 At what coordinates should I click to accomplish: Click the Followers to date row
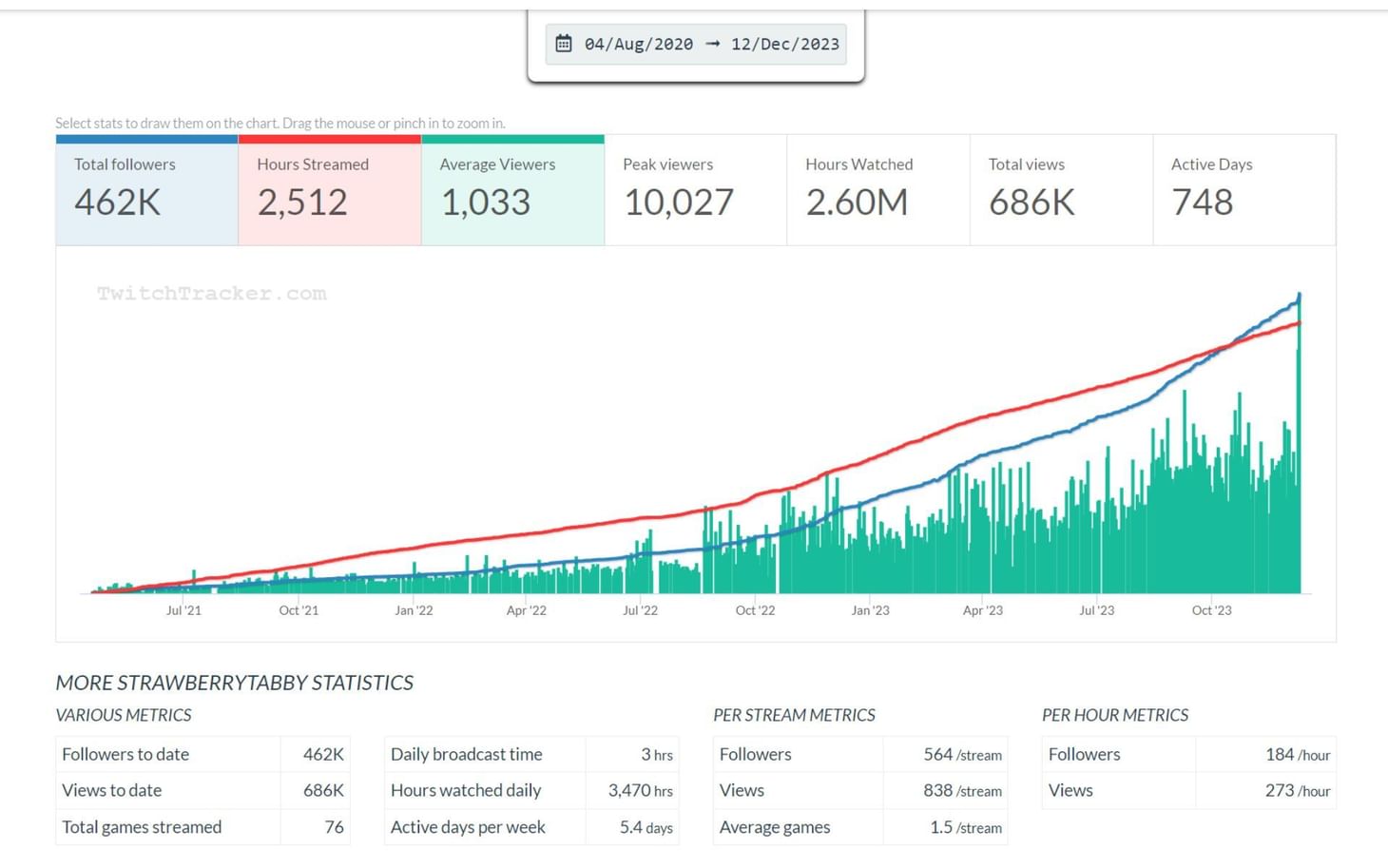202,754
